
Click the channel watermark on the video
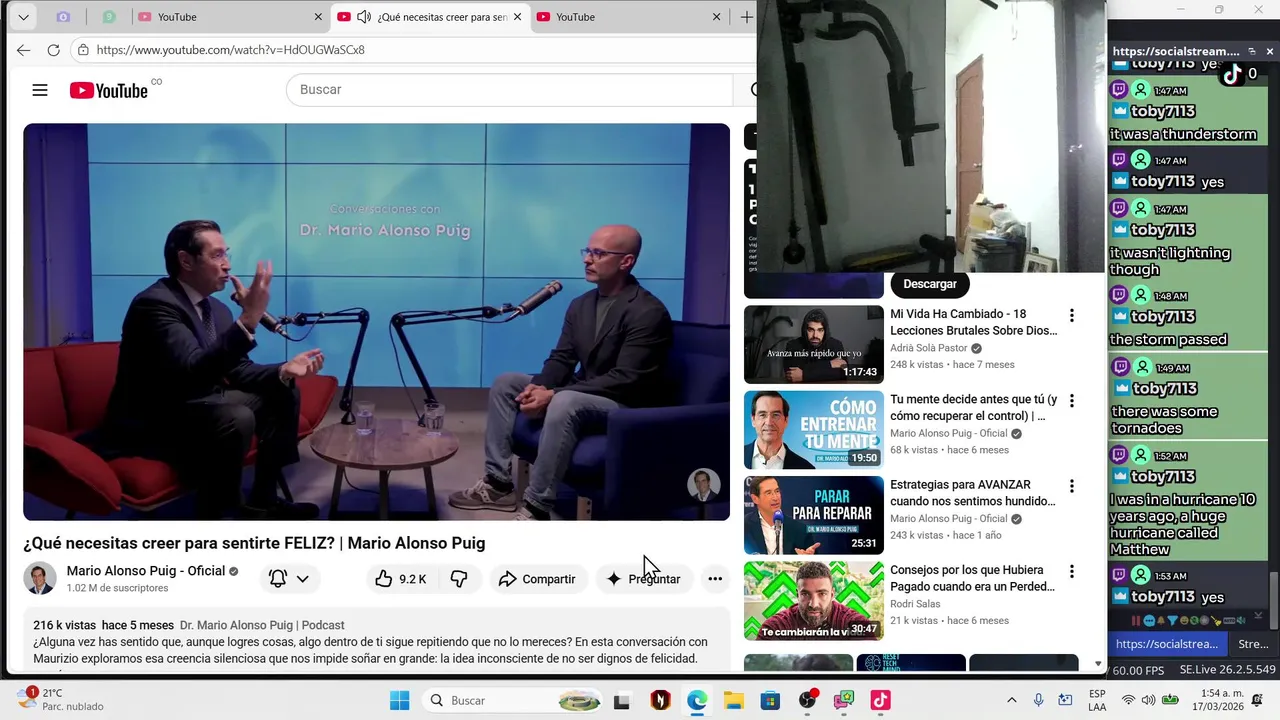coord(704,485)
